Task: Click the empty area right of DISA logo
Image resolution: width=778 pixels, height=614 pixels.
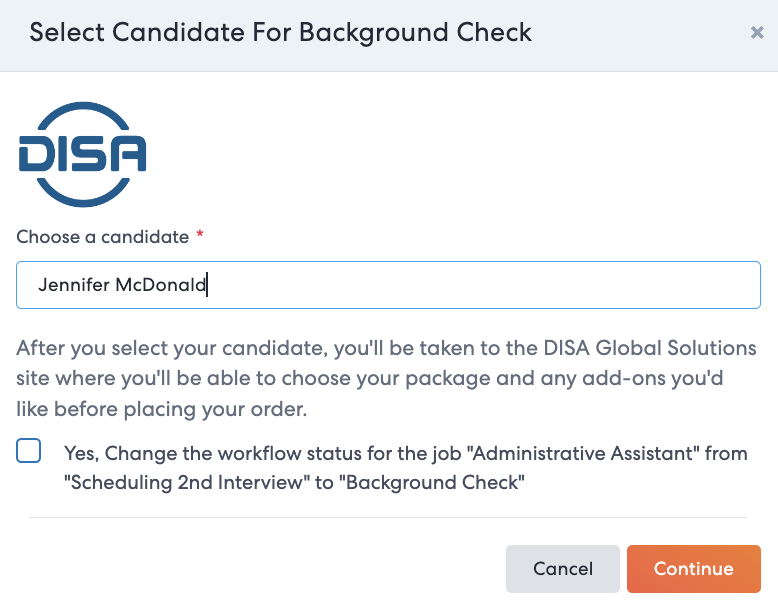Action: (447, 154)
